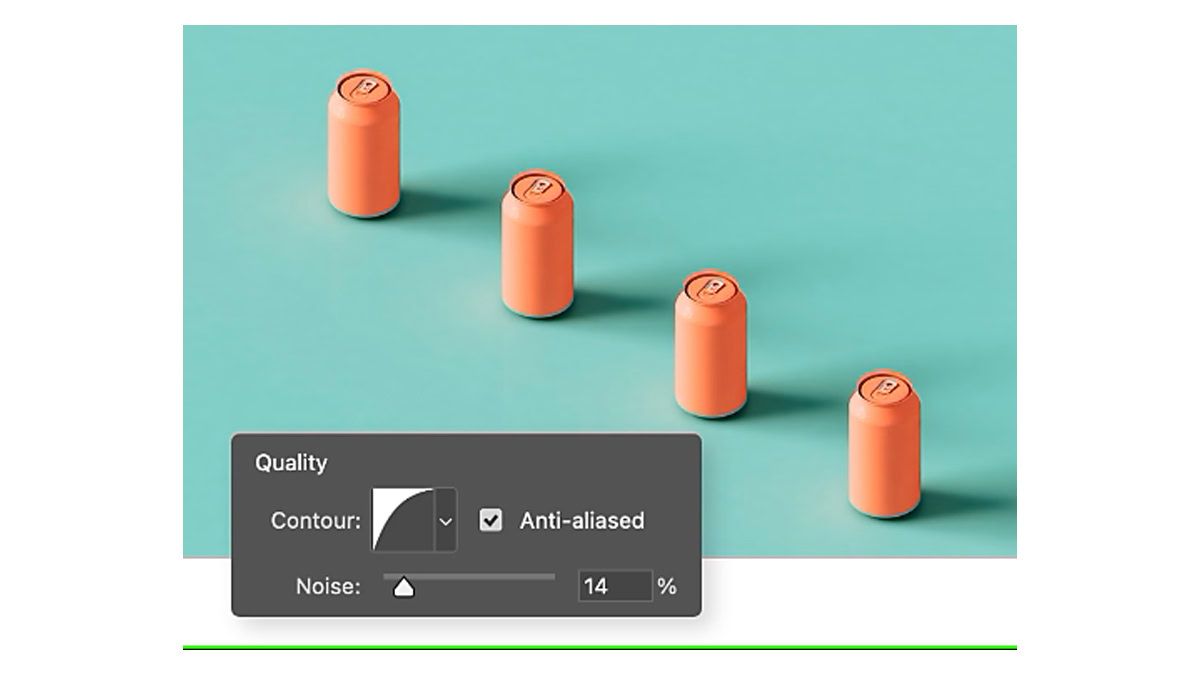Image resolution: width=1200 pixels, height=675 pixels.
Task: Click the far end of the Noise slider track
Action: [551, 577]
